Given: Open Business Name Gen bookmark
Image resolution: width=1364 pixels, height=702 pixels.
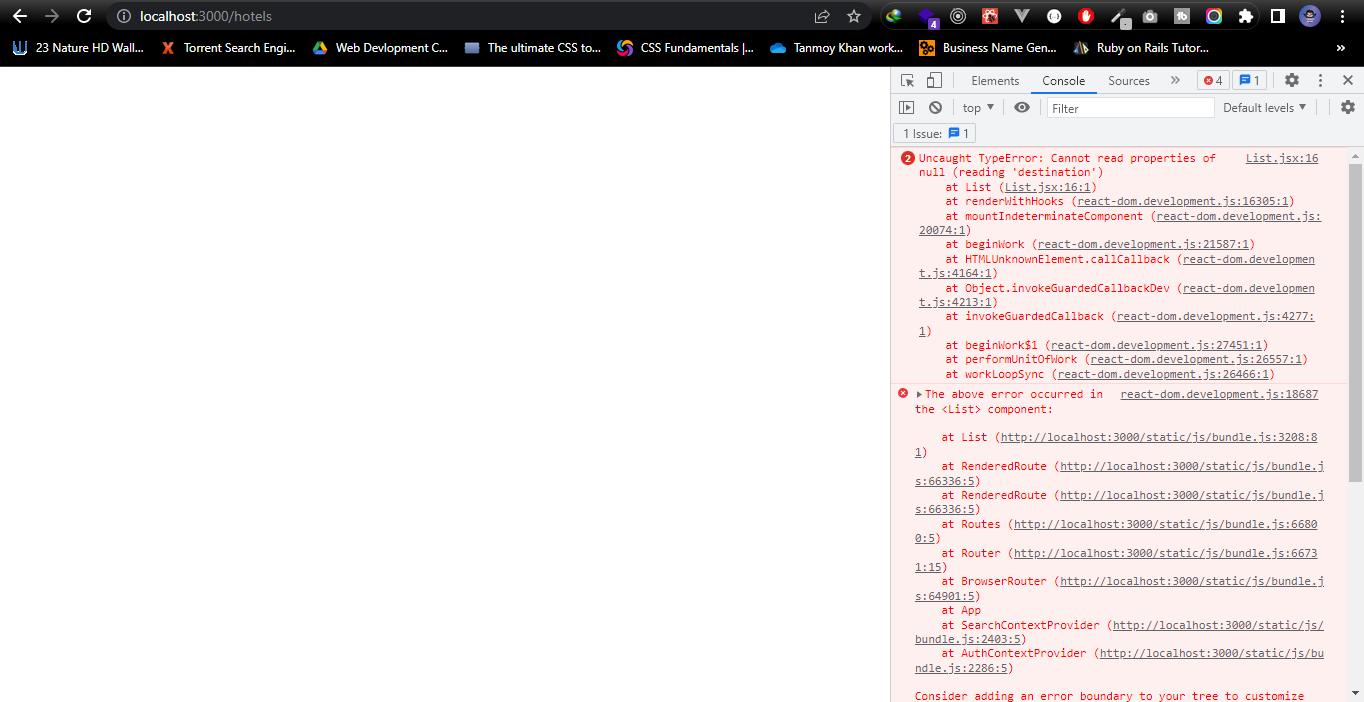Looking at the screenshot, I should point(988,47).
